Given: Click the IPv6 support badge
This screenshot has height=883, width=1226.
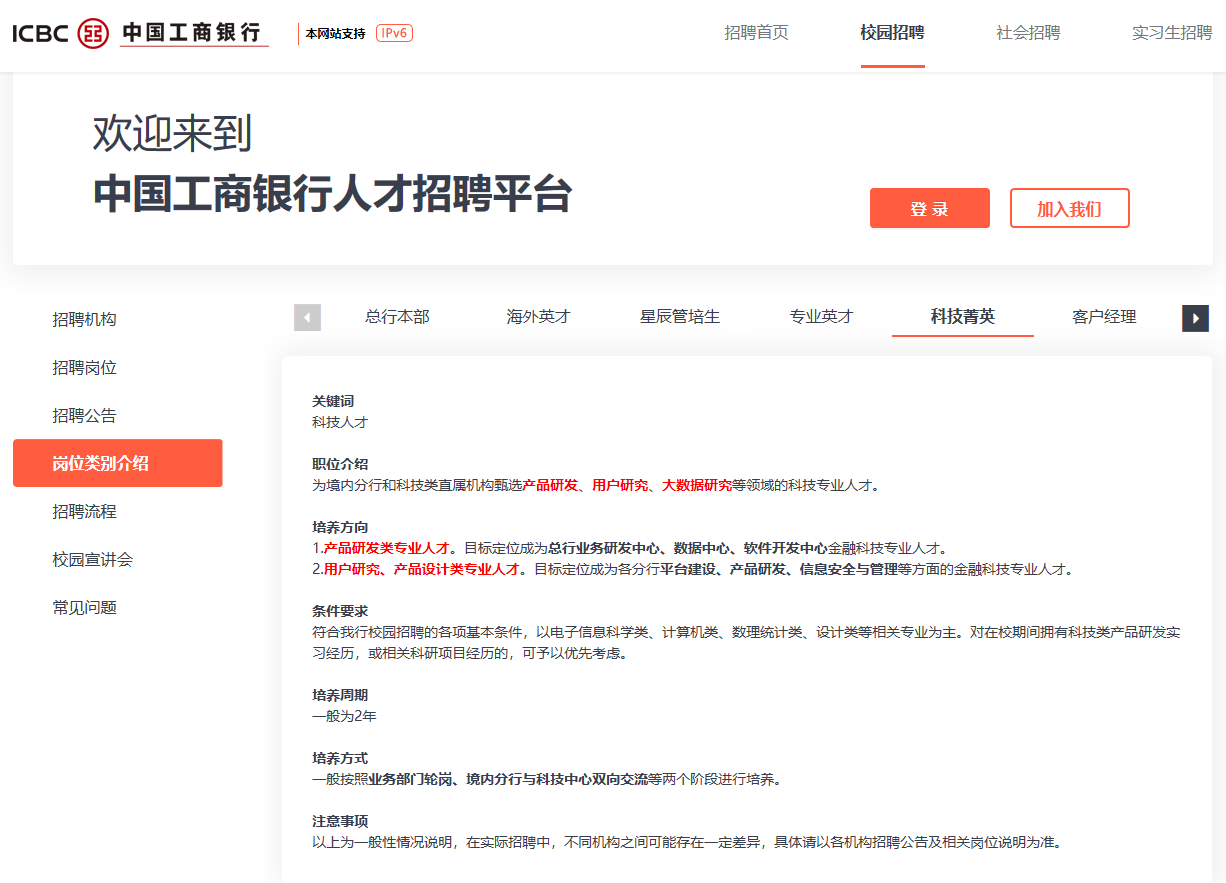Looking at the screenshot, I should pos(394,33).
